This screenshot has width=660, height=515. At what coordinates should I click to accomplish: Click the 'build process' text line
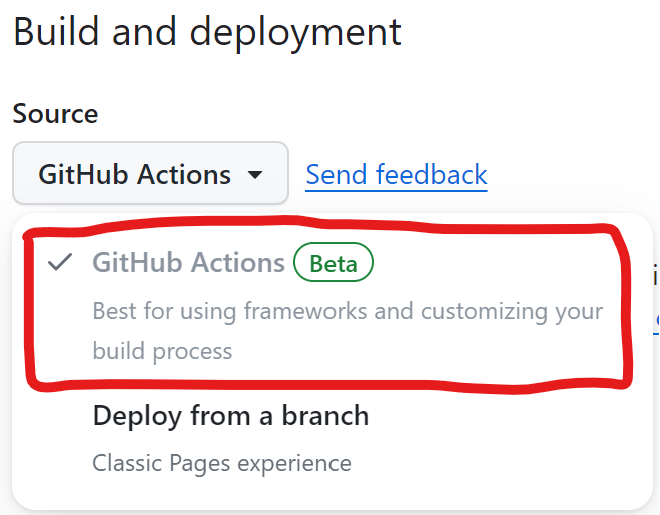162,351
